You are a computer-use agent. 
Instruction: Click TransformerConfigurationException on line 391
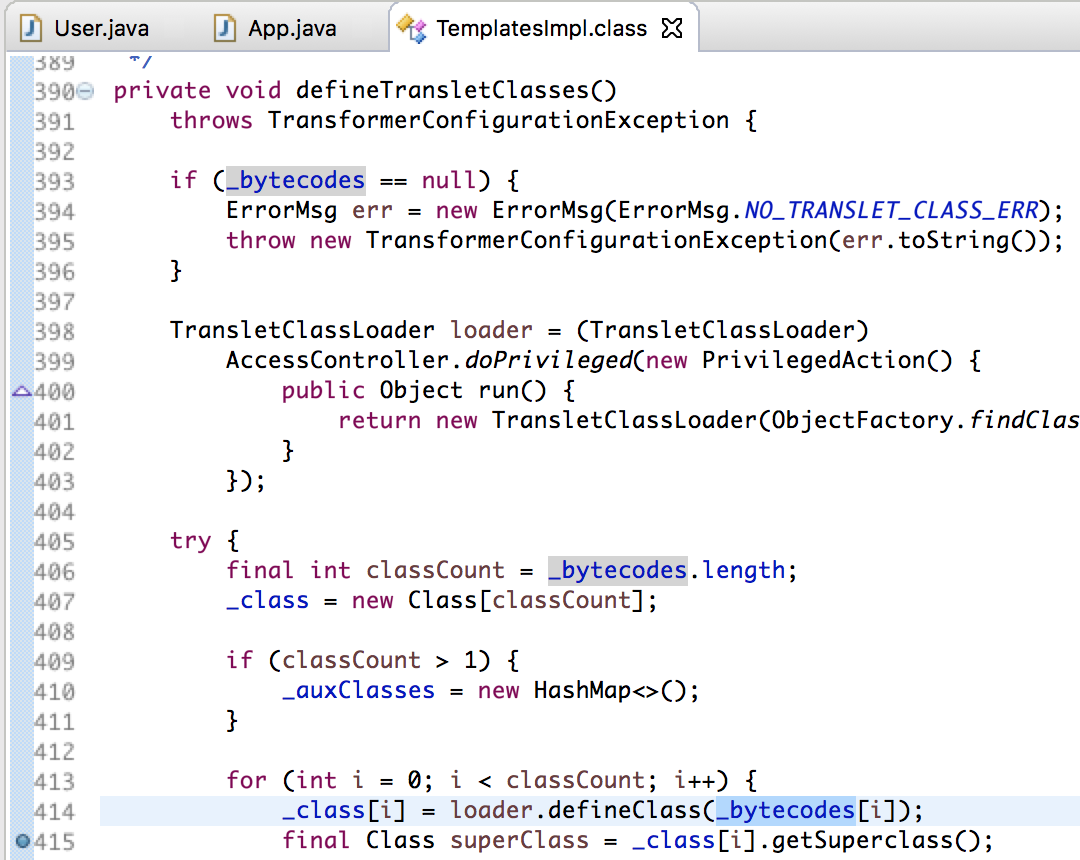point(498,120)
